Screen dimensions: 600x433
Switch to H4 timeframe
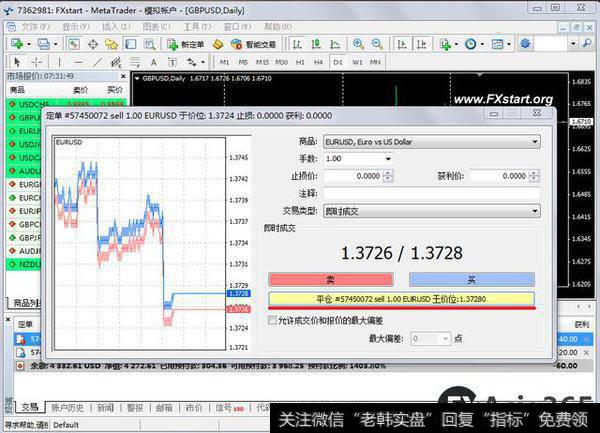point(318,62)
